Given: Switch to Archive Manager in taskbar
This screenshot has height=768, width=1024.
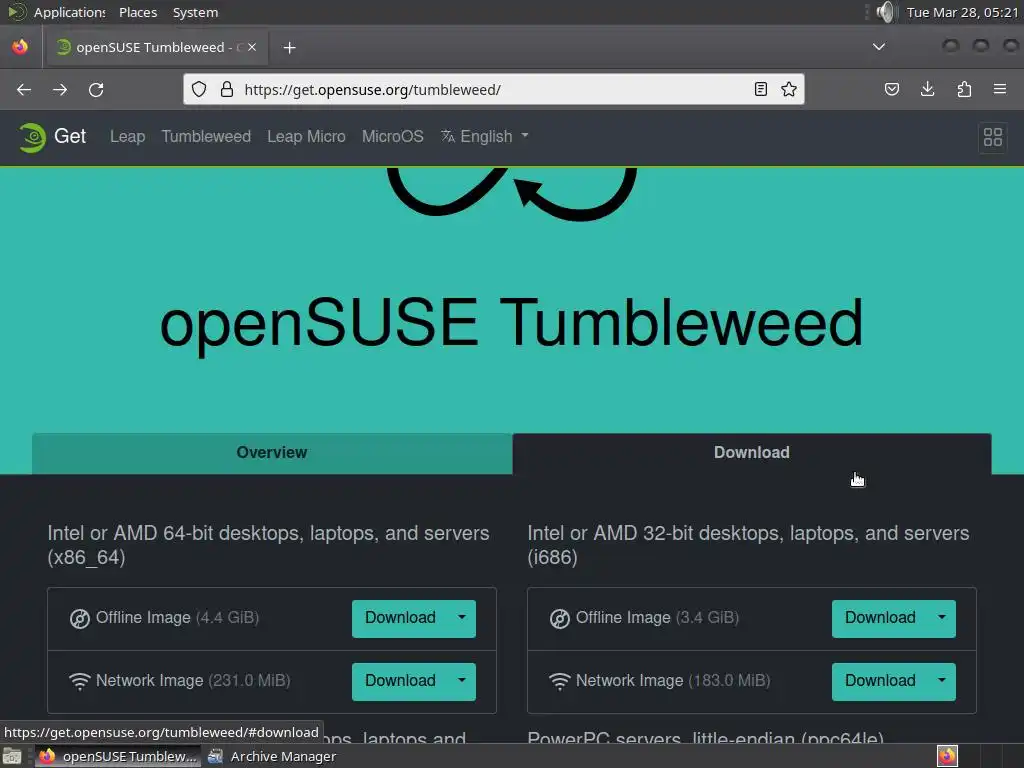Looking at the screenshot, I should (x=272, y=756).
